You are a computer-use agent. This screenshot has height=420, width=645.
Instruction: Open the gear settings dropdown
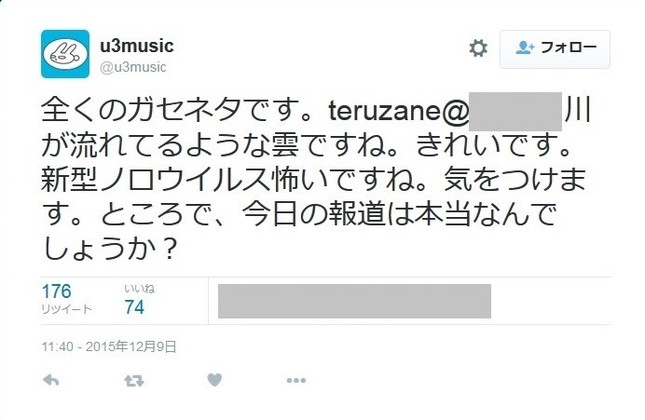[478, 48]
